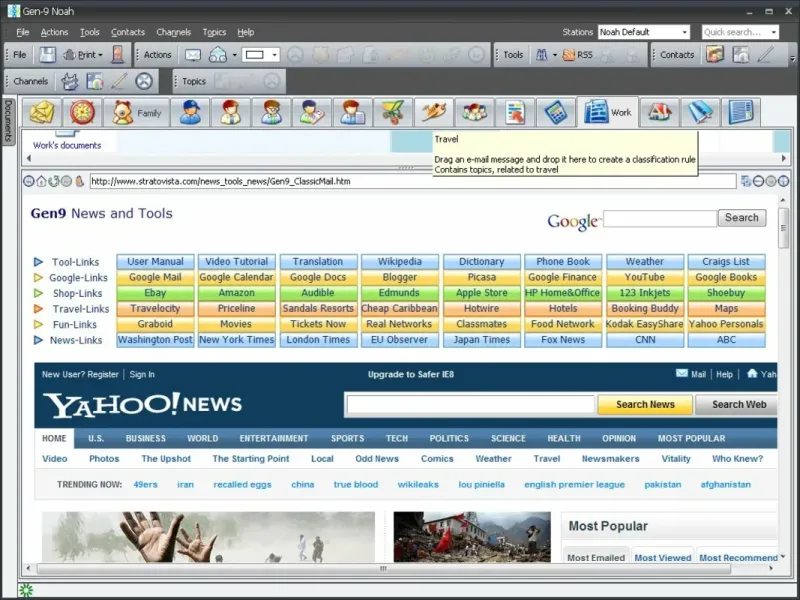Expand the Tool-Links triangle

click(38, 262)
